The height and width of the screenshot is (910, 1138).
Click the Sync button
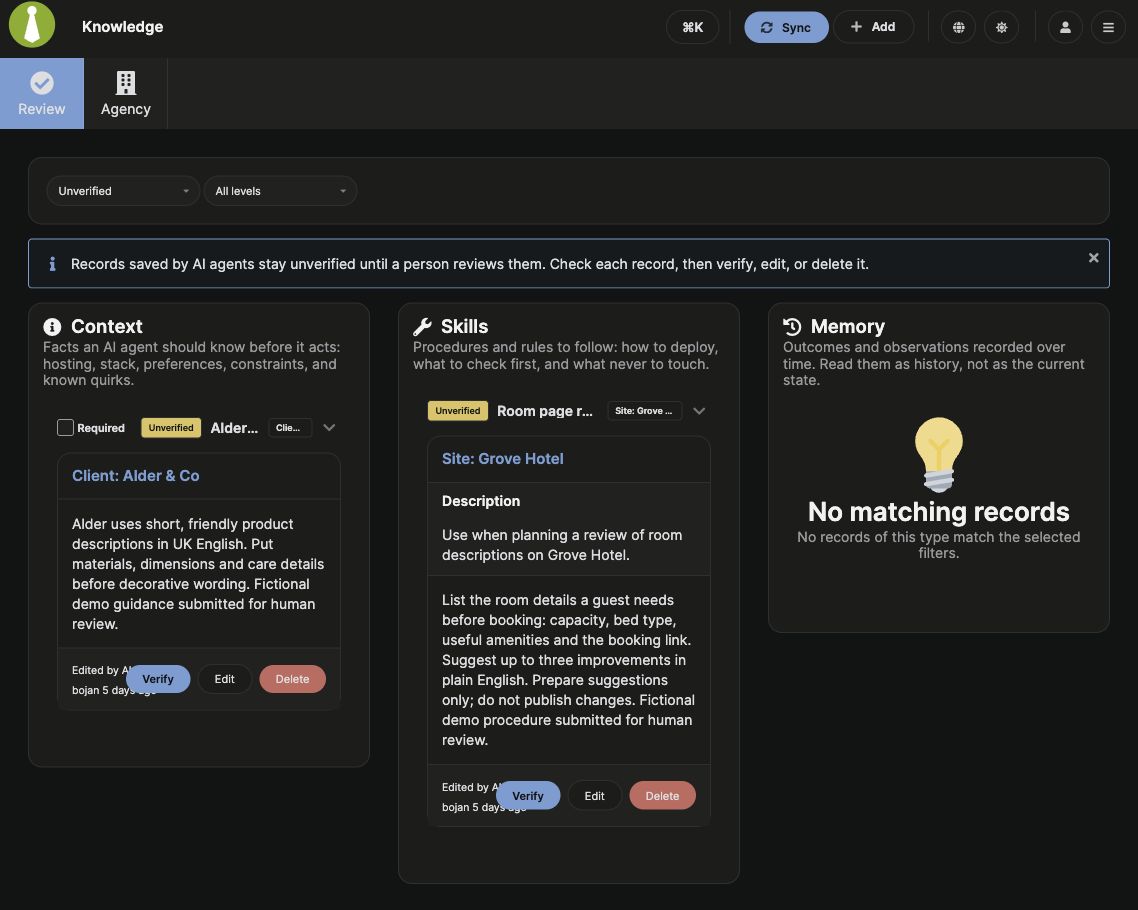[786, 27]
